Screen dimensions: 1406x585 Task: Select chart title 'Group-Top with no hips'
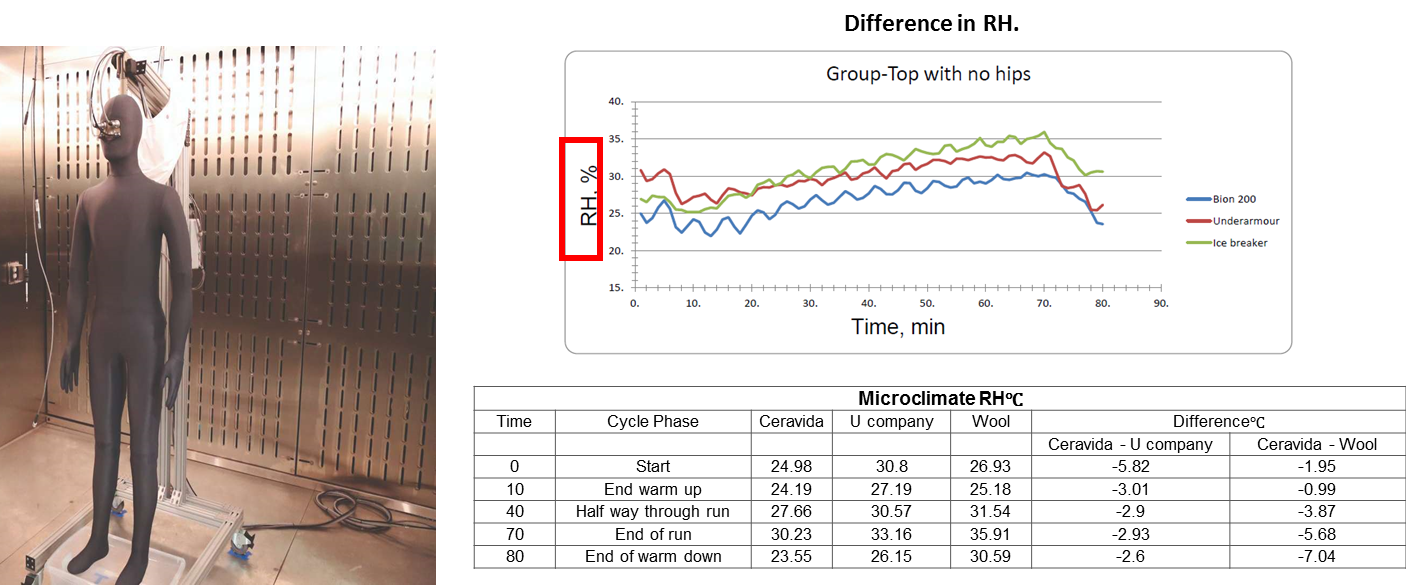(x=927, y=73)
